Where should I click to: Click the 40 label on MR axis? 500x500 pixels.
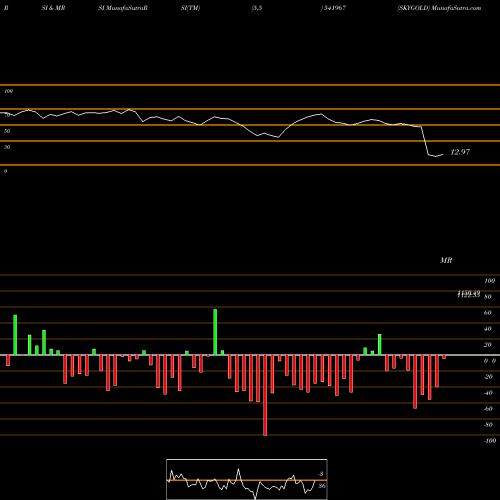487,329
